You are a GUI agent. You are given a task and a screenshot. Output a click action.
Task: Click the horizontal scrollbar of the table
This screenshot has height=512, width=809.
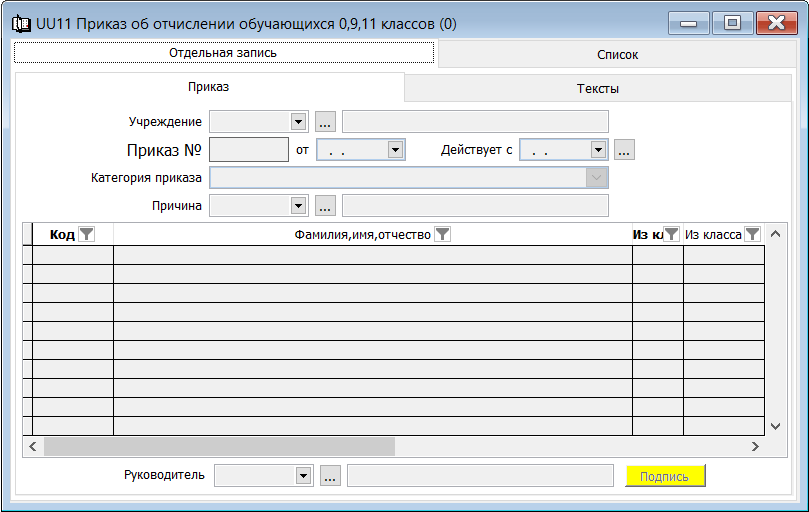220,446
